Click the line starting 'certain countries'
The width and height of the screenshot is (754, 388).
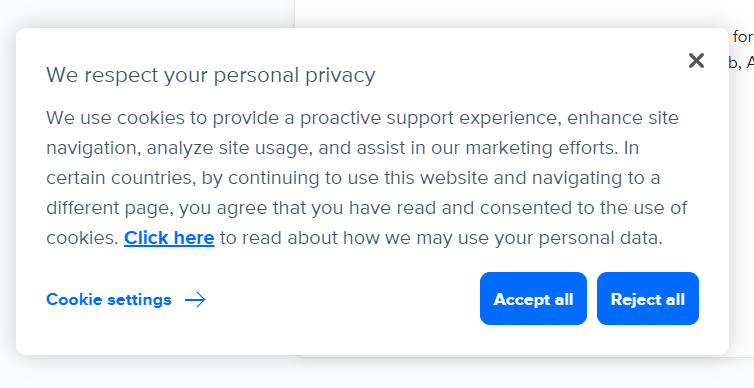click(x=353, y=178)
